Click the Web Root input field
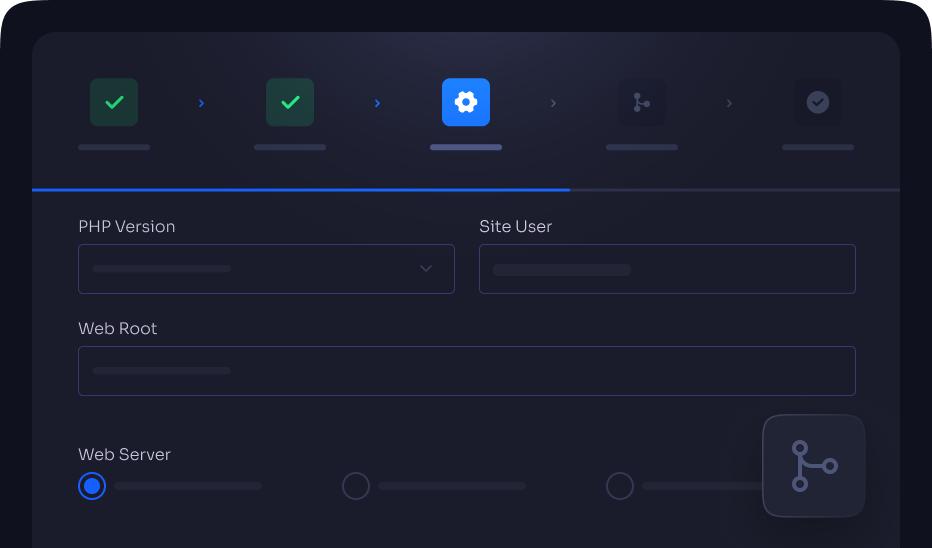Screen dimensions: 932x548 pyautogui.click(x=467, y=371)
